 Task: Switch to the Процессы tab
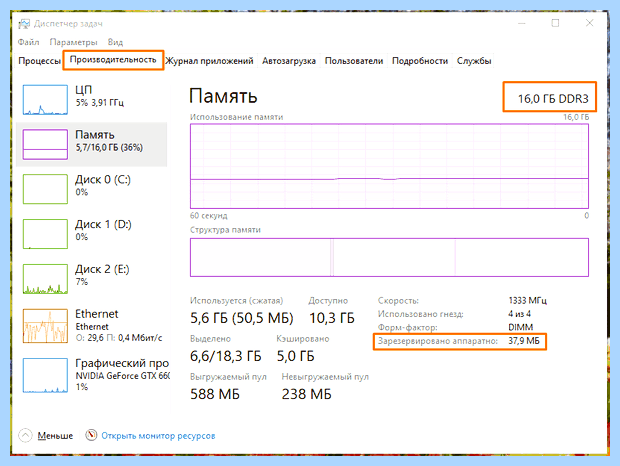click(39, 61)
